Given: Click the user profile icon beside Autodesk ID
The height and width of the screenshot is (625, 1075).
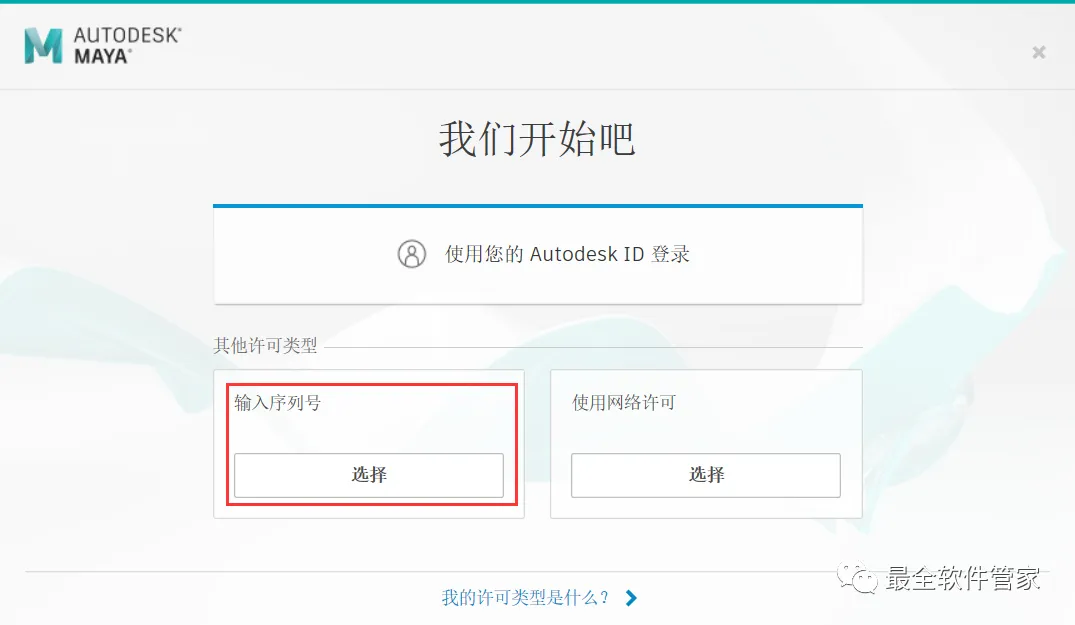Looking at the screenshot, I should click(x=411, y=254).
